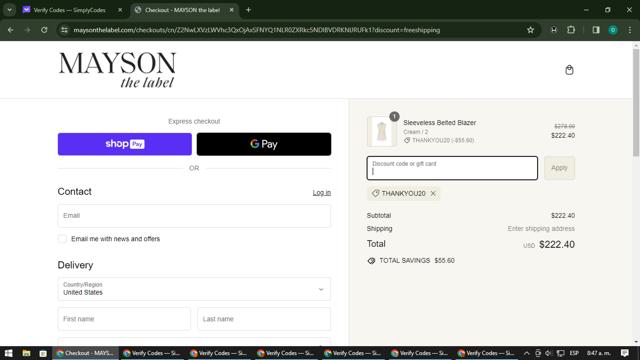Expand the Country/Region dropdown
This screenshot has width=640, height=360.
[x=194, y=289]
